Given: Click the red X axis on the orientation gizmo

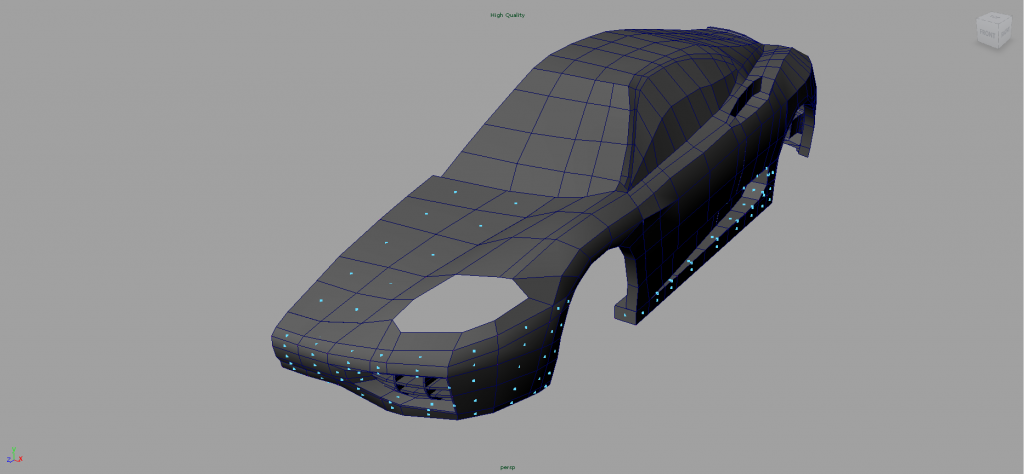Looking at the screenshot, I should (x=19, y=459).
